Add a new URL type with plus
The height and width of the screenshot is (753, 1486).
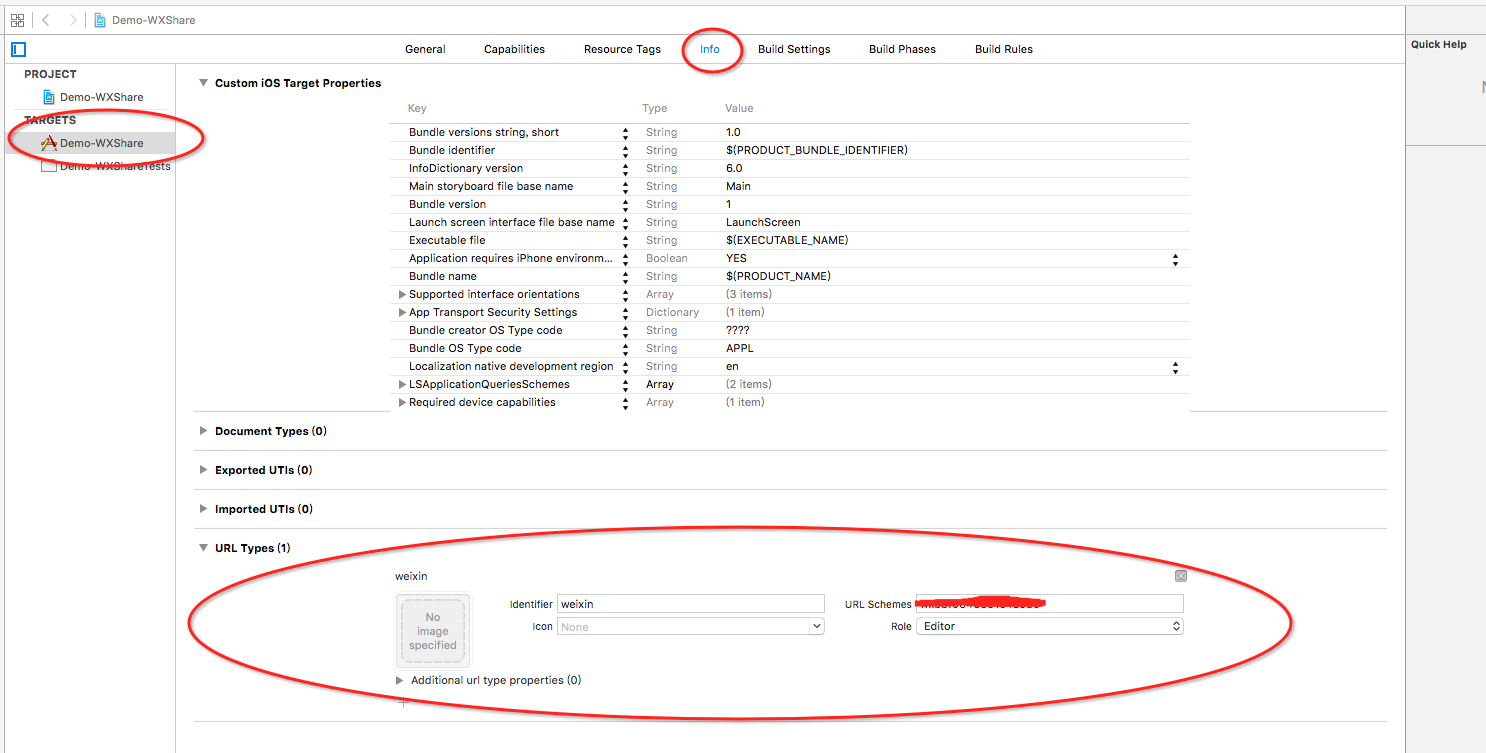click(x=403, y=703)
